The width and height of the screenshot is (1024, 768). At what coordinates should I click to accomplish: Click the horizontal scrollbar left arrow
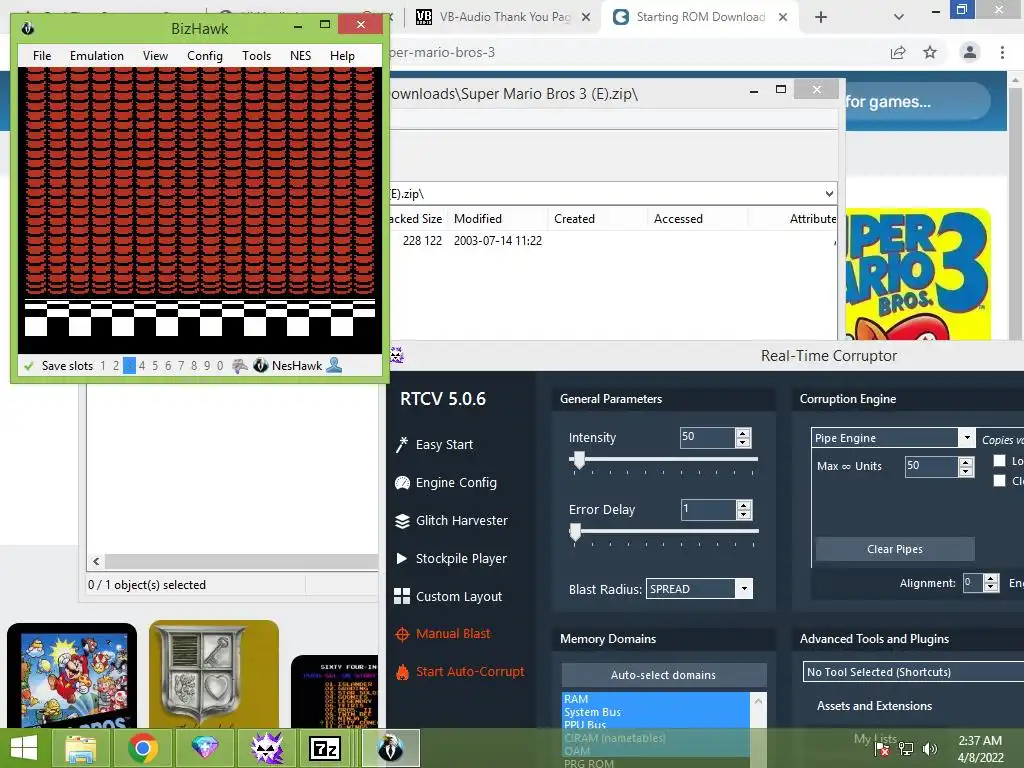click(96, 562)
